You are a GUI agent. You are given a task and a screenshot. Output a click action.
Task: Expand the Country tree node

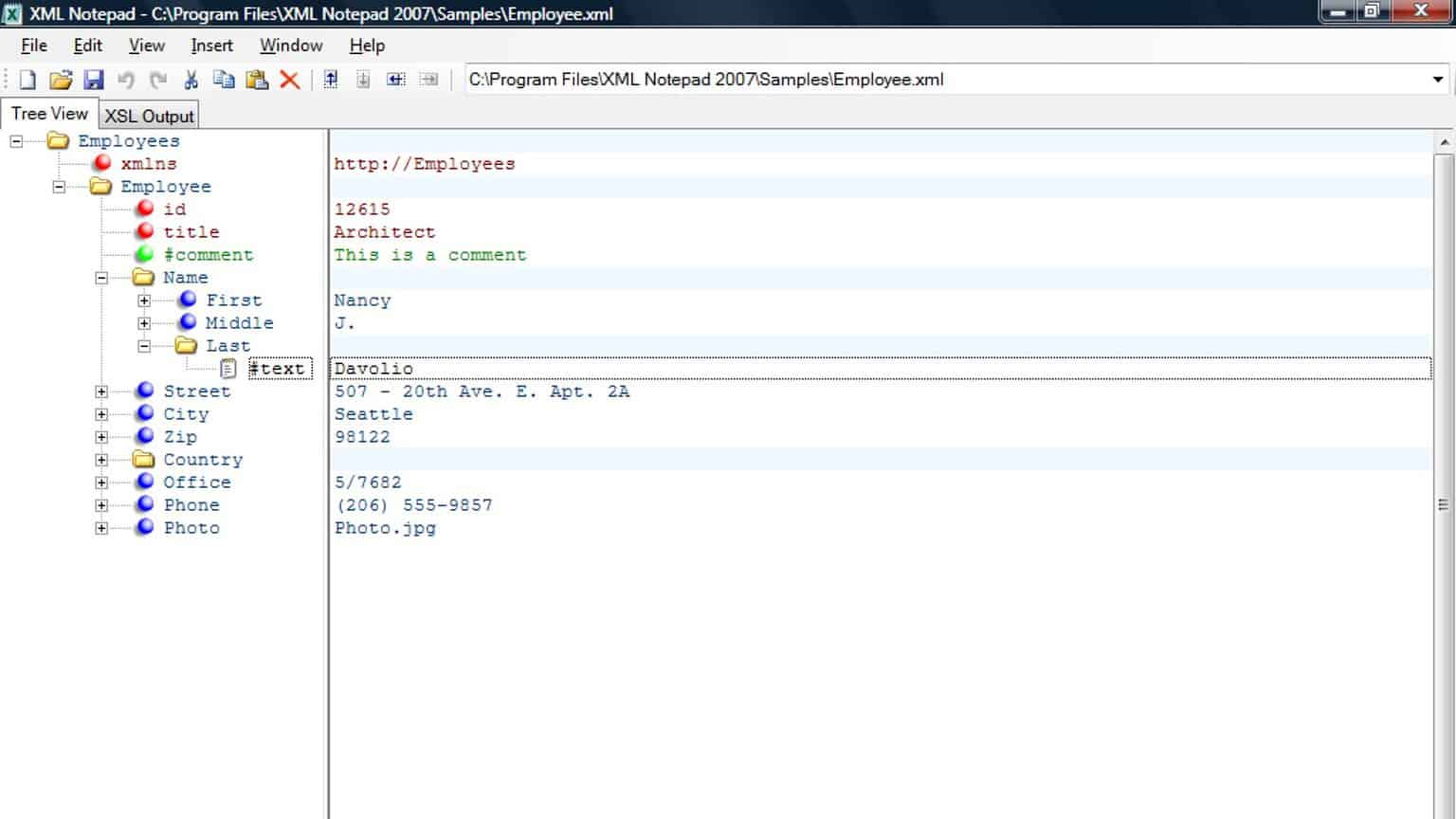click(x=101, y=459)
